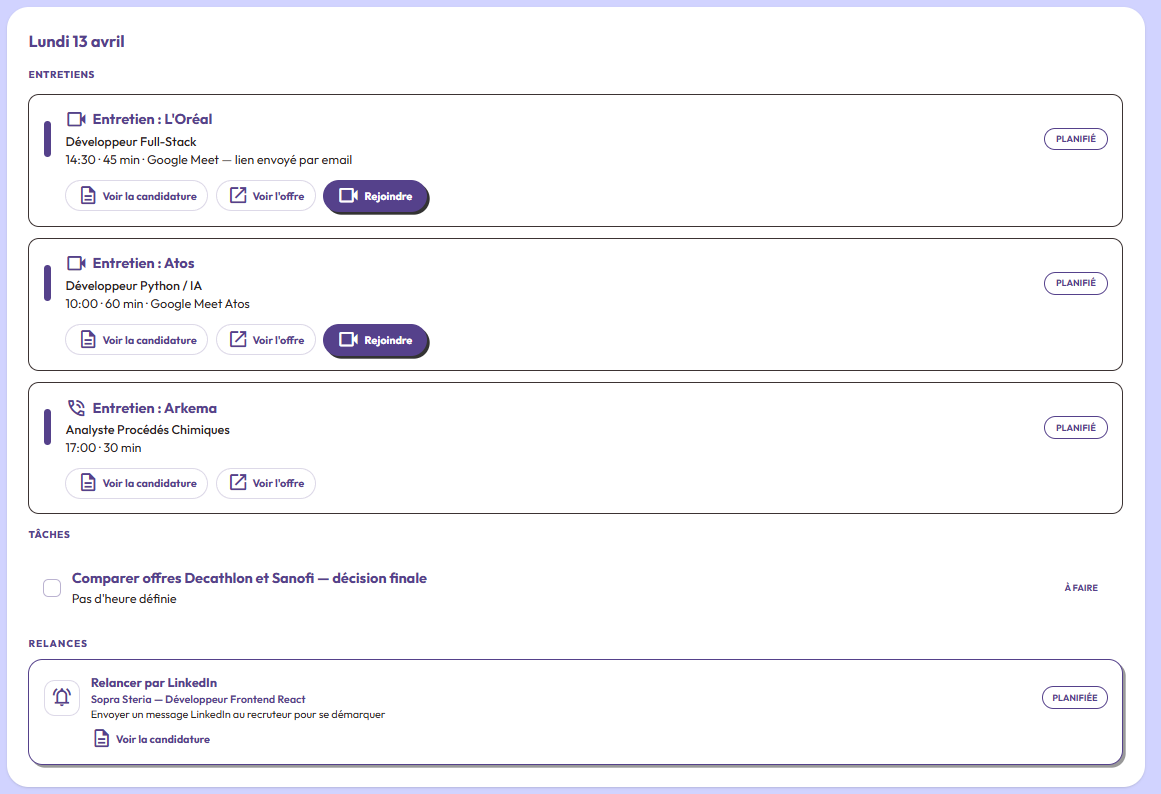Viewport: 1161px width, 794px height.
Task: Click the PLANIFIÉ badge on Arkema interview
Action: (x=1076, y=427)
